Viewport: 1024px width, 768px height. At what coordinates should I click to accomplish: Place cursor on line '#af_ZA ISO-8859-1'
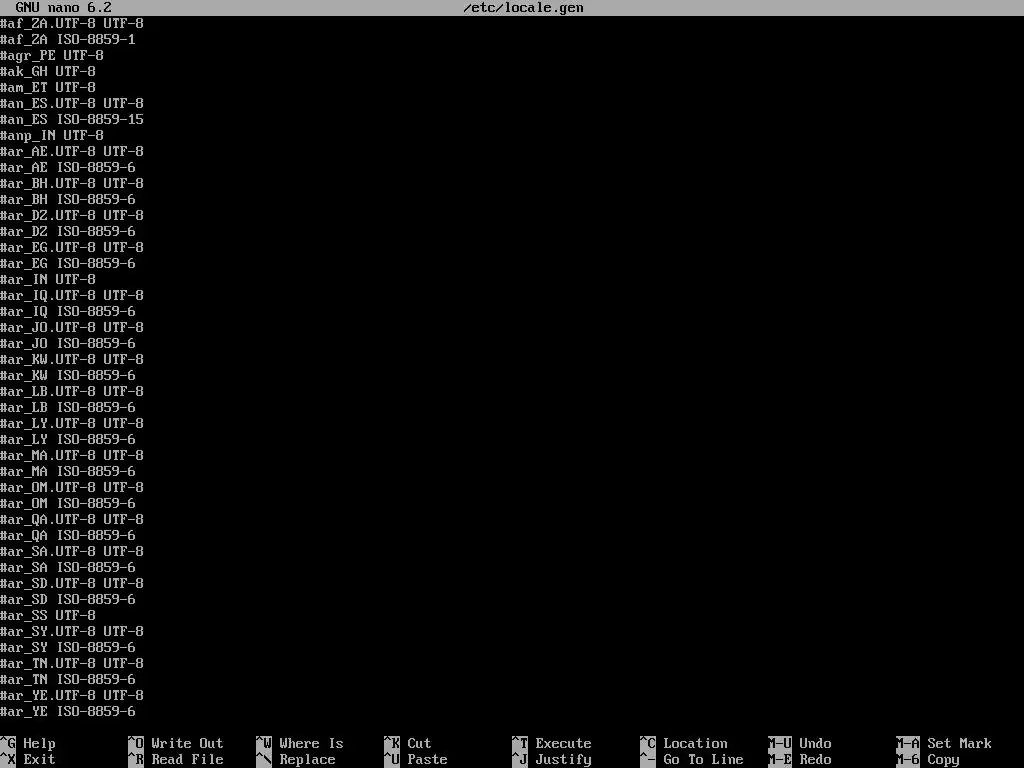pyautogui.click(x=68, y=39)
